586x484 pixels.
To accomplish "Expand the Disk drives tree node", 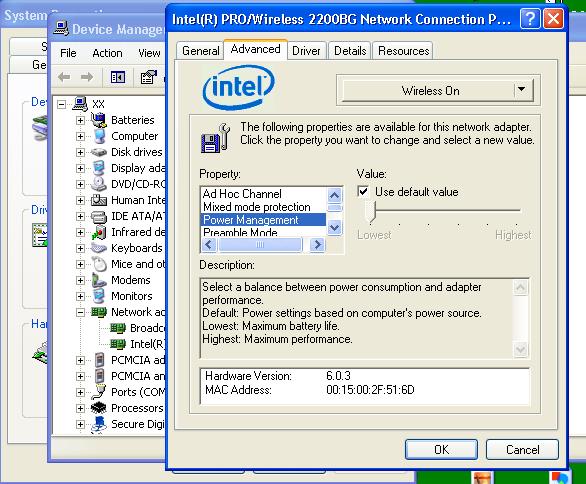I will pyautogui.click(x=80, y=152).
